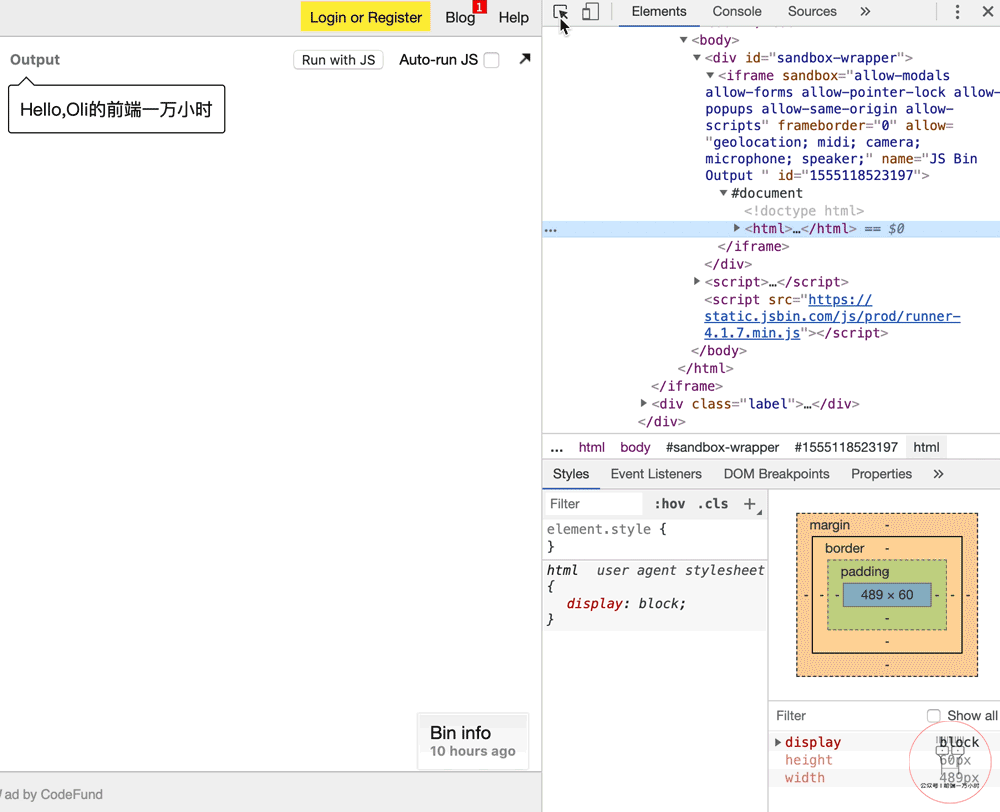Add a new style rule with the plus icon
The height and width of the screenshot is (812, 1000).
point(750,504)
